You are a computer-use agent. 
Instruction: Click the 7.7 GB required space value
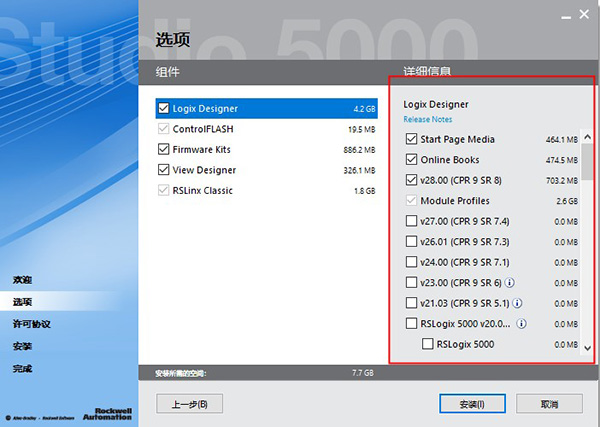[x=363, y=373]
